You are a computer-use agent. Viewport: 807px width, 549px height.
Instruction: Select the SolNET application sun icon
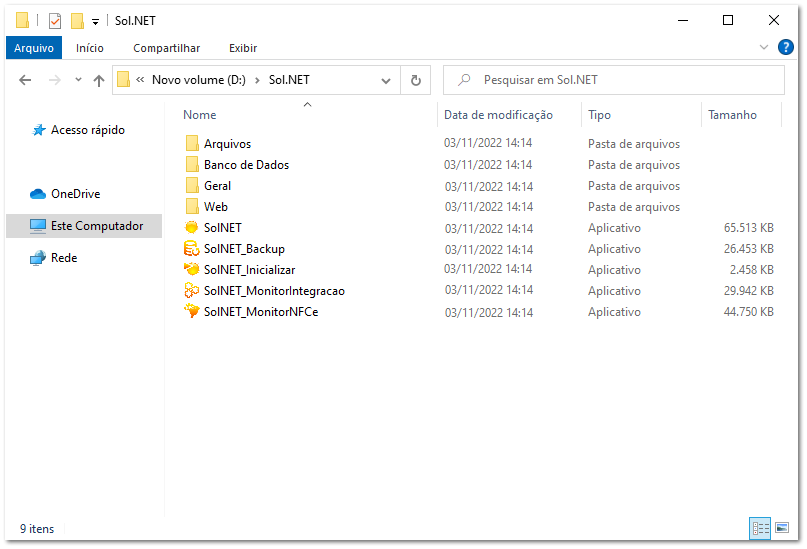point(191,227)
